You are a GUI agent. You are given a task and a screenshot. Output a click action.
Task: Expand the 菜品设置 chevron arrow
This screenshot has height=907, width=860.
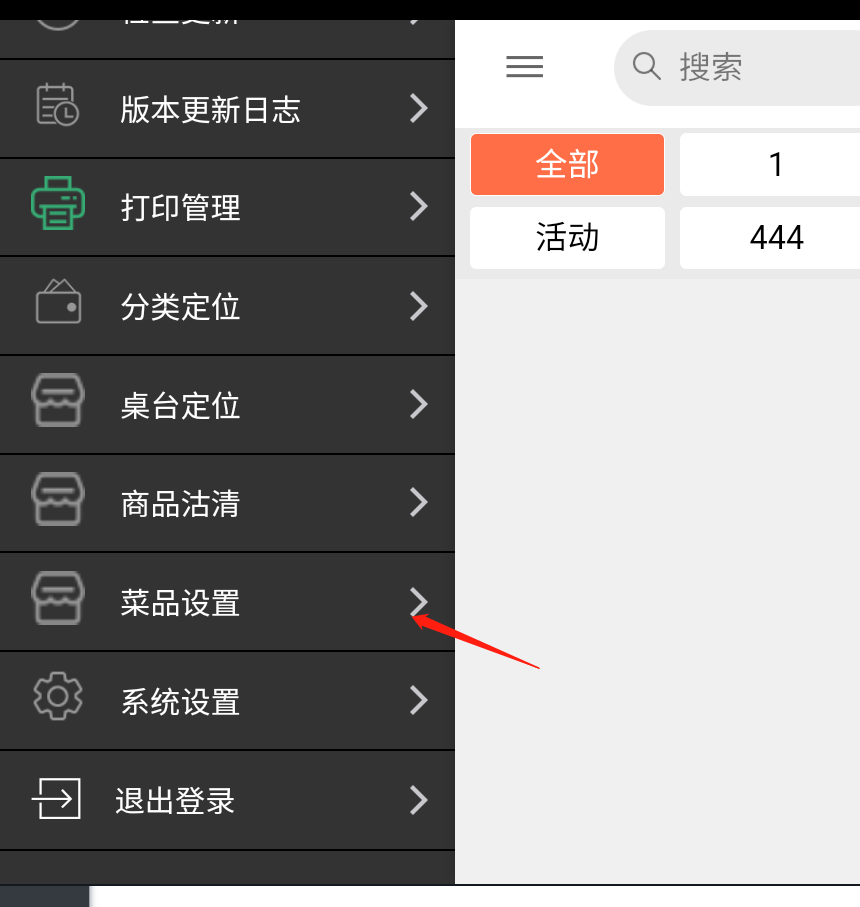coord(418,602)
